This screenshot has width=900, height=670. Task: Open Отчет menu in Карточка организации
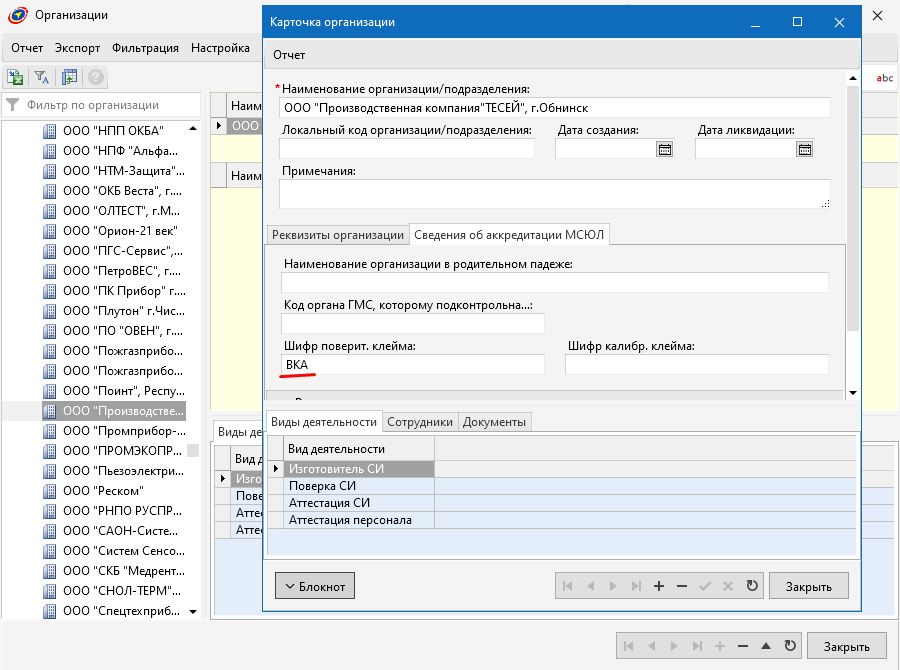289,55
